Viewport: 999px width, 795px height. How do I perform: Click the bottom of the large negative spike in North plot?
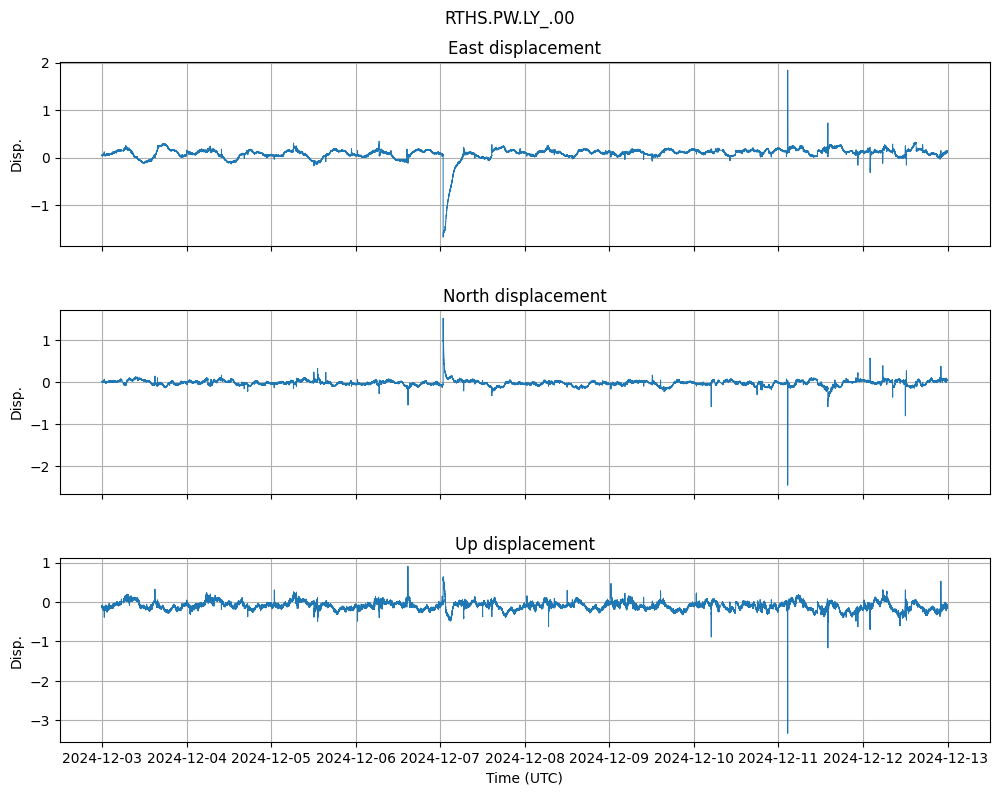tap(787, 484)
